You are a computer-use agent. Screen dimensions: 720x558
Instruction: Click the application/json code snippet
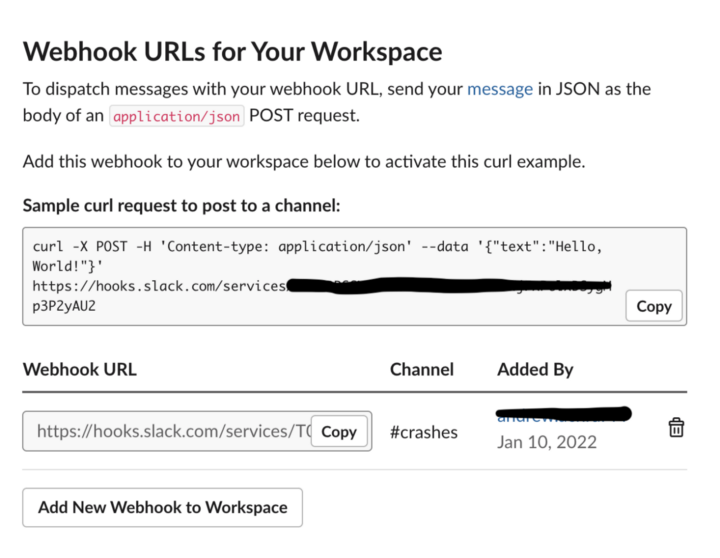pyautogui.click(x=176, y=116)
